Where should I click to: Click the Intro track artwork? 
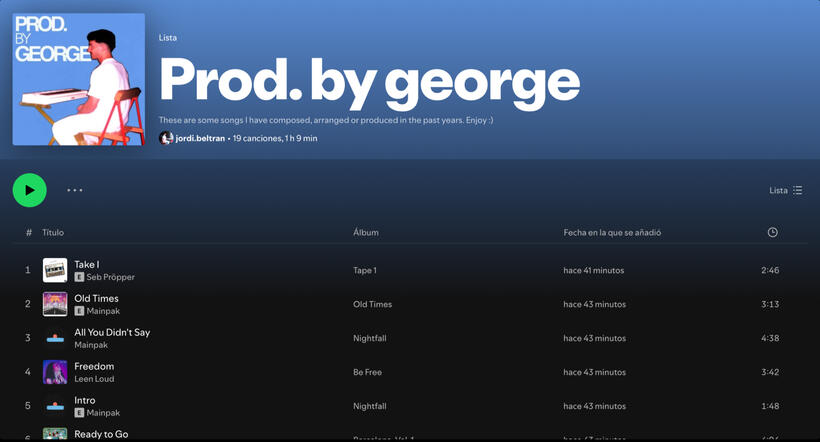55,406
